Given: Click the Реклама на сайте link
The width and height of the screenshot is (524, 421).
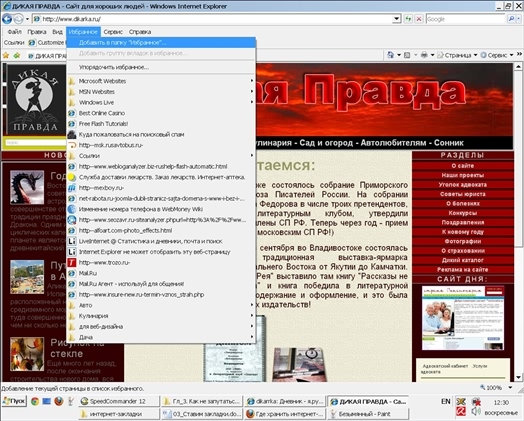Looking at the screenshot, I should pos(463,270).
